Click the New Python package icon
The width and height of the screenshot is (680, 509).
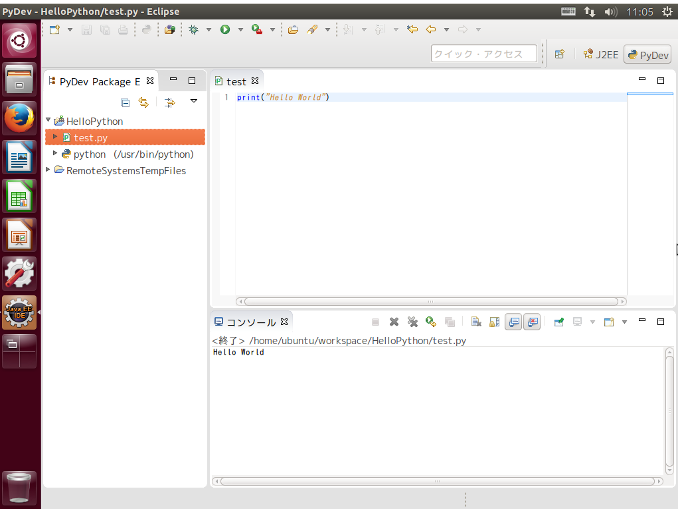tap(170, 29)
